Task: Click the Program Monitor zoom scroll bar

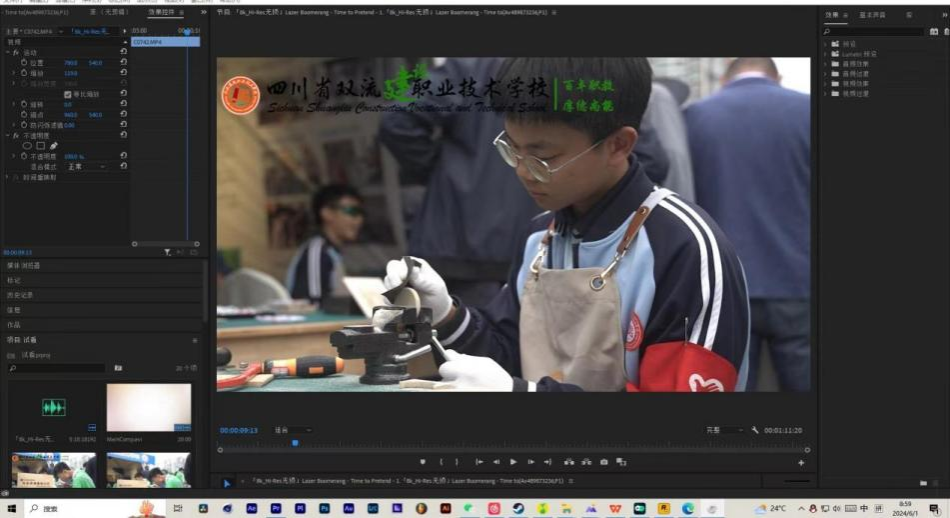Action: click(x=513, y=450)
